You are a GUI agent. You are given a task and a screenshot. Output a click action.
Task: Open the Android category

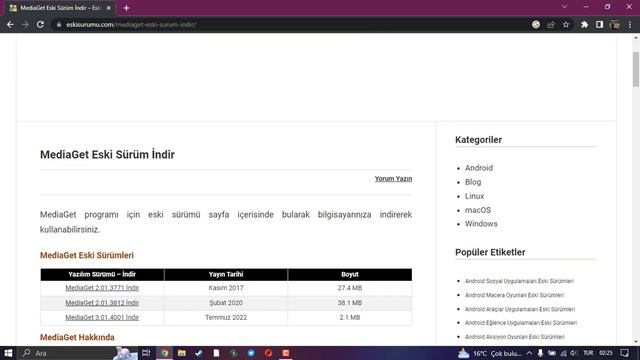(x=479, y=168)
